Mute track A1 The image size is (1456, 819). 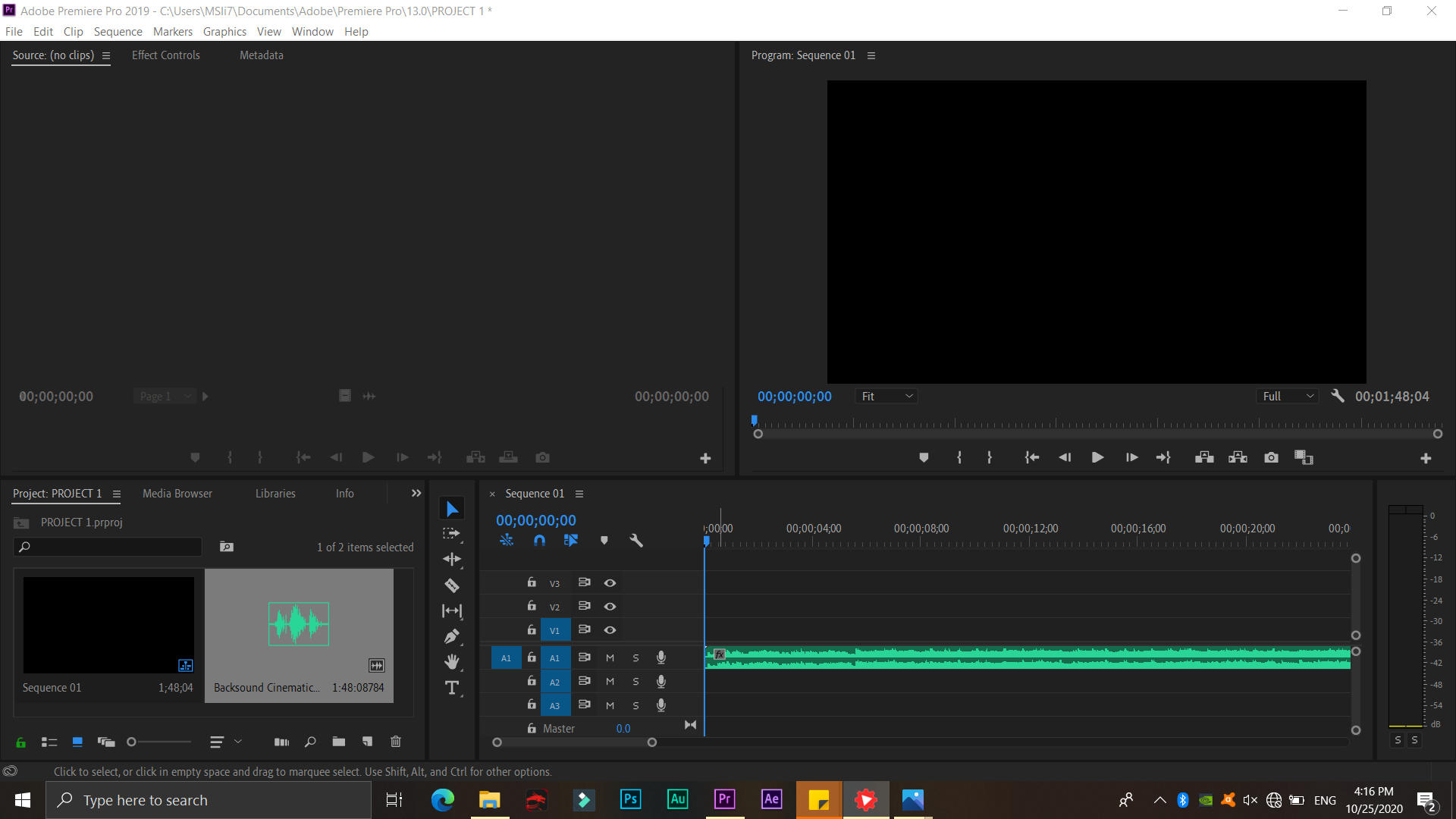[610, 658]
